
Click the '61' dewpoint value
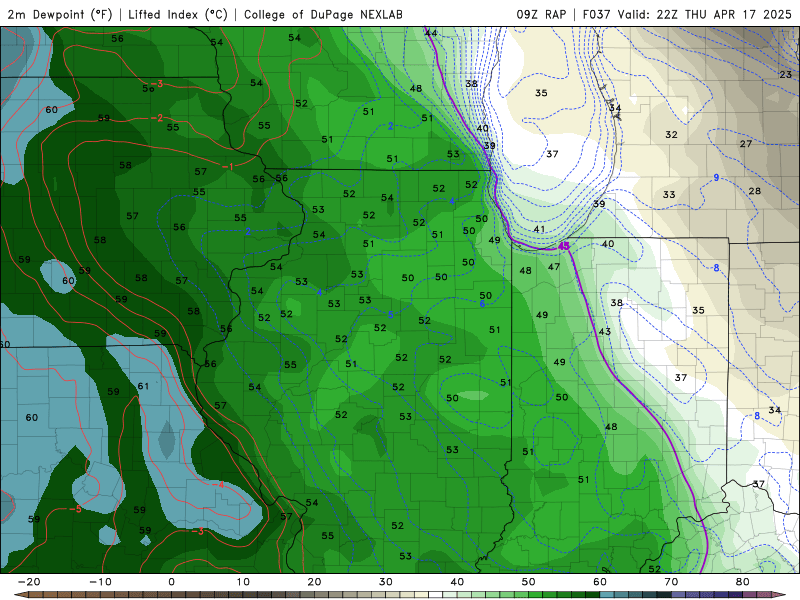143,386
